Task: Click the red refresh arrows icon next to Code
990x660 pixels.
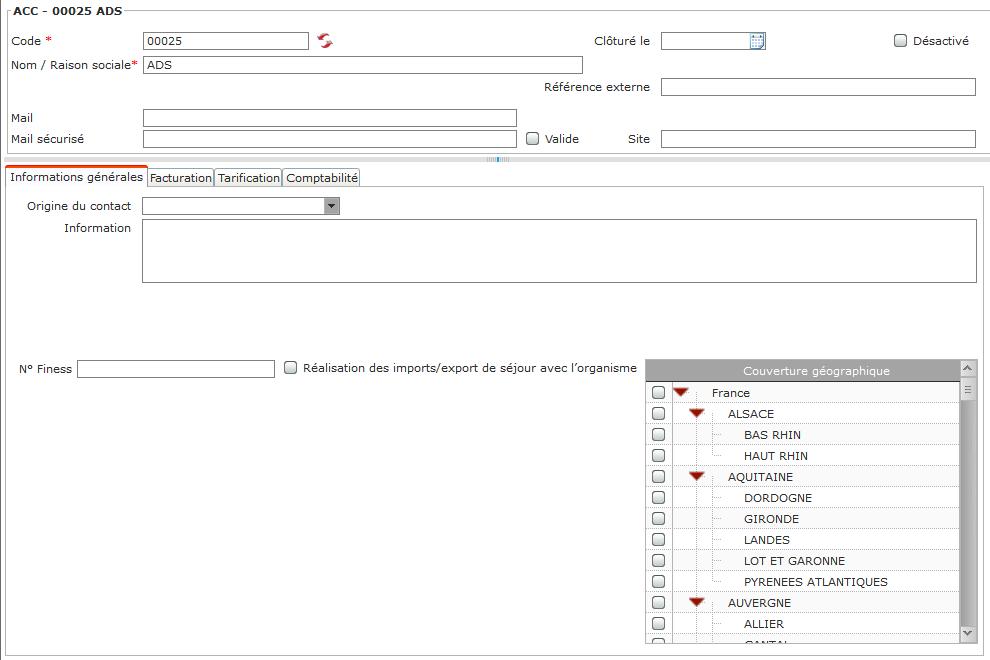Action: (325, 41)
